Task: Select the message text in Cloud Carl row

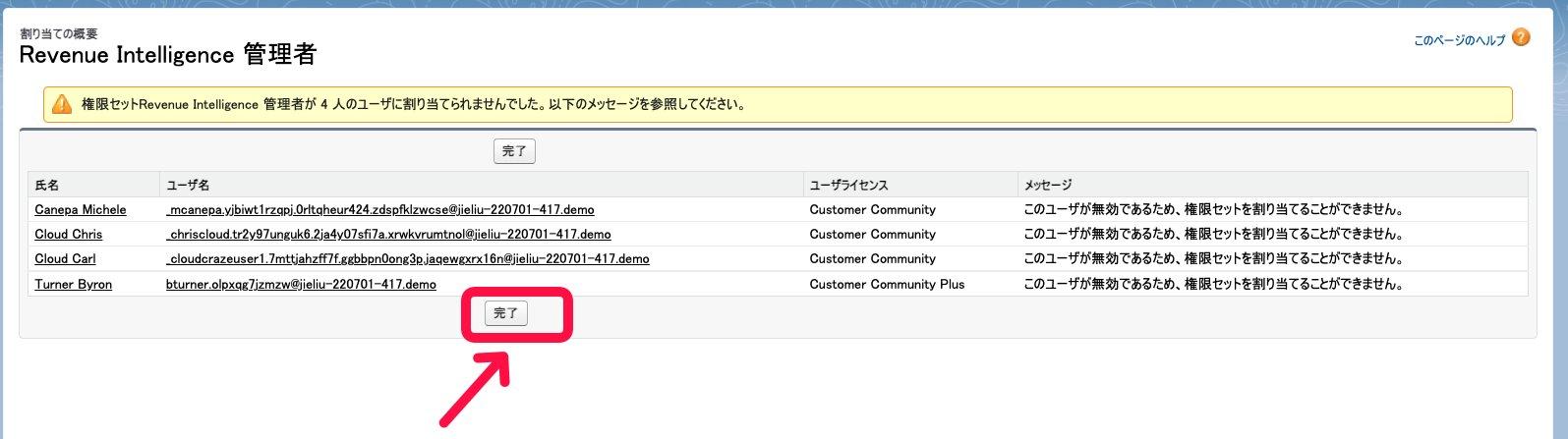Action: tap(1213, 258)
